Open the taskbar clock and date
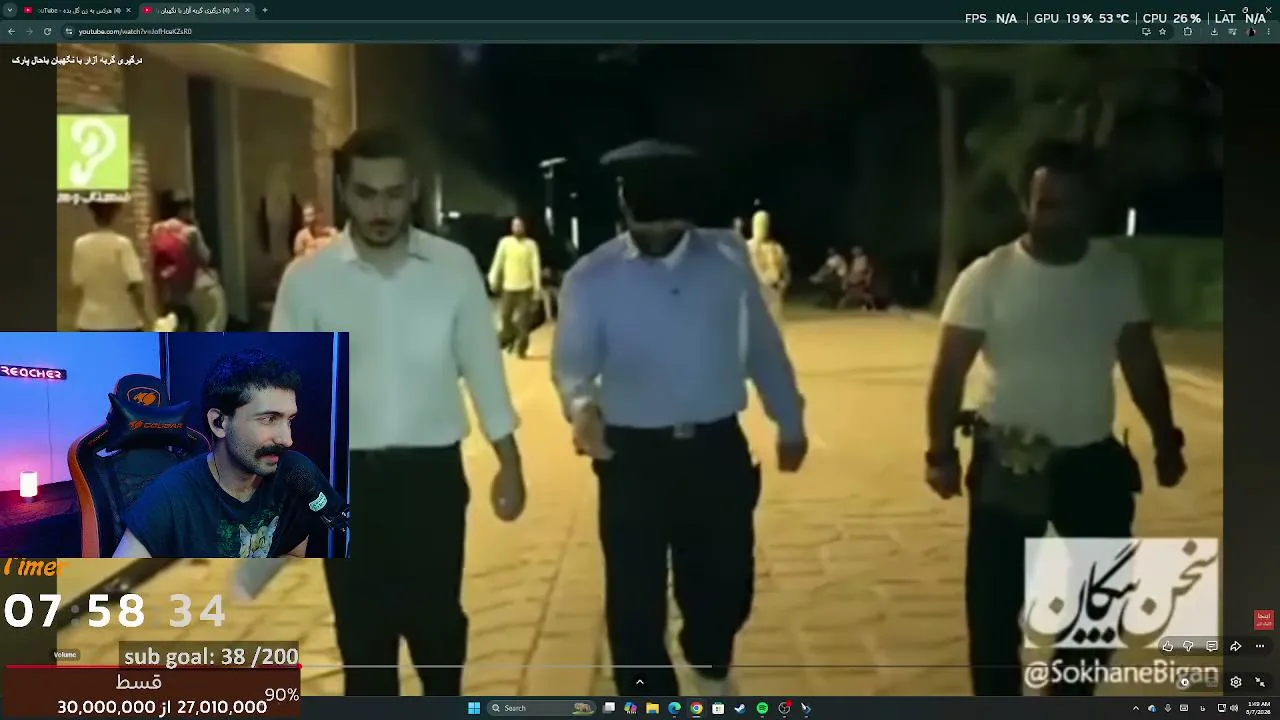 click(x=1257, y=708)
